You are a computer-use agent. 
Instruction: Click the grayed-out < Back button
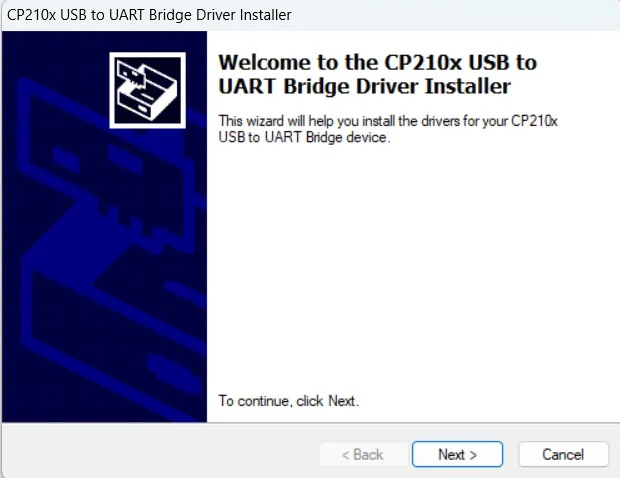(x=363, y=454)
